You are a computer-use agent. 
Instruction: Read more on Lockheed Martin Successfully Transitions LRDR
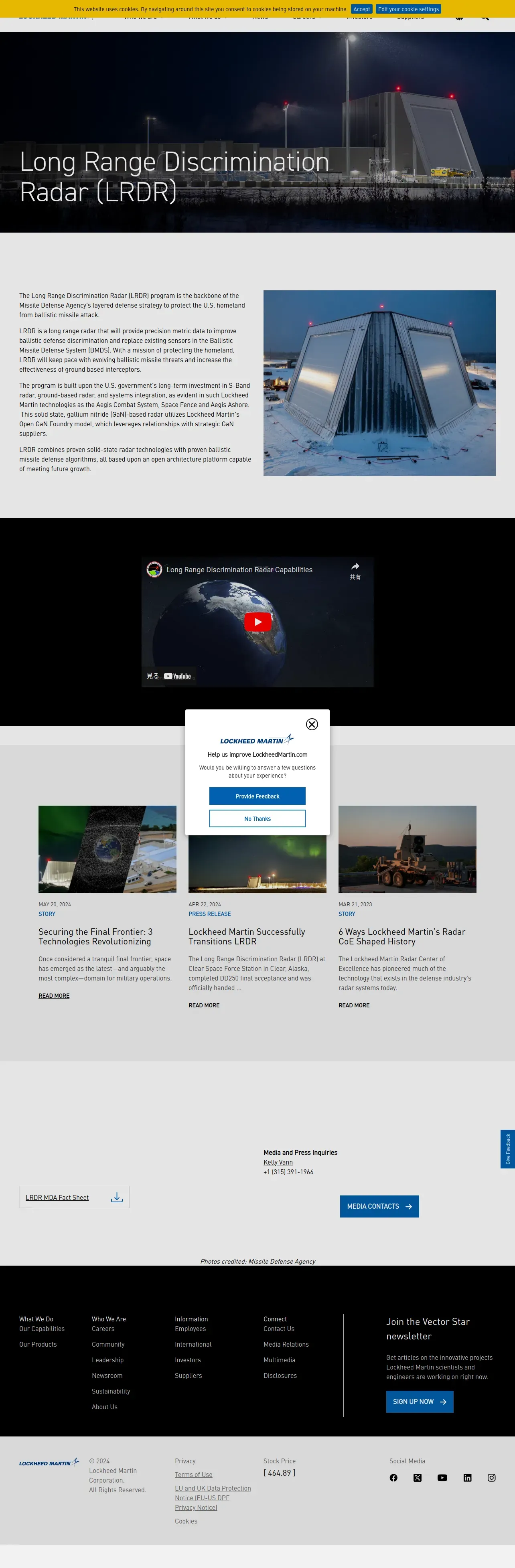[x=204, y=1005]
